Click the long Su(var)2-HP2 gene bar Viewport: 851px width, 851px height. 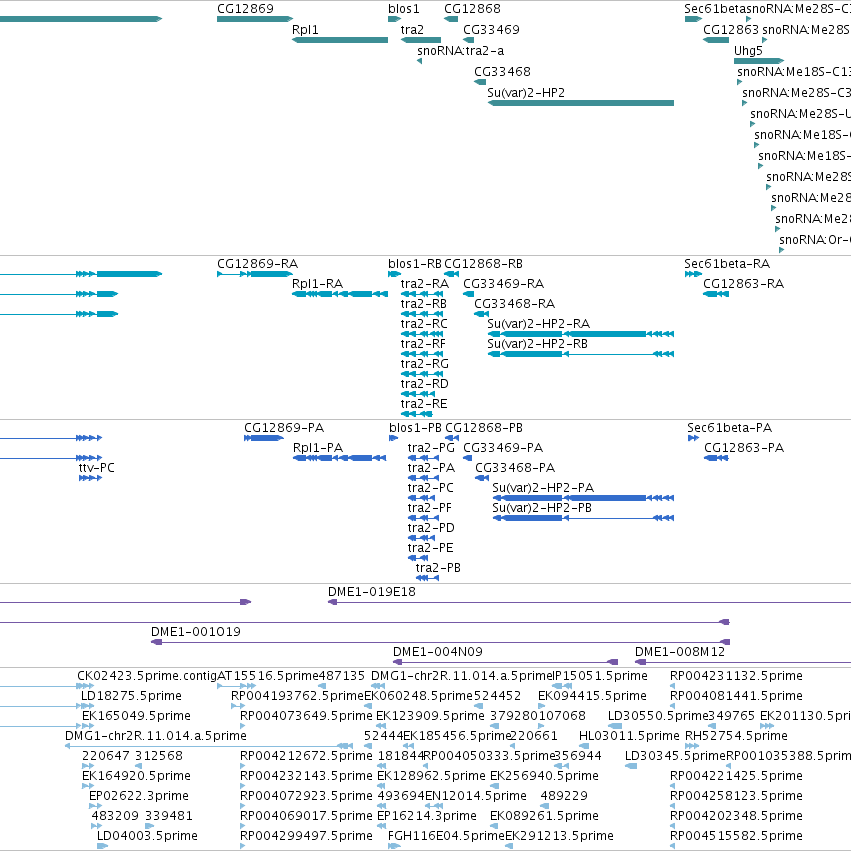(581, 103)
